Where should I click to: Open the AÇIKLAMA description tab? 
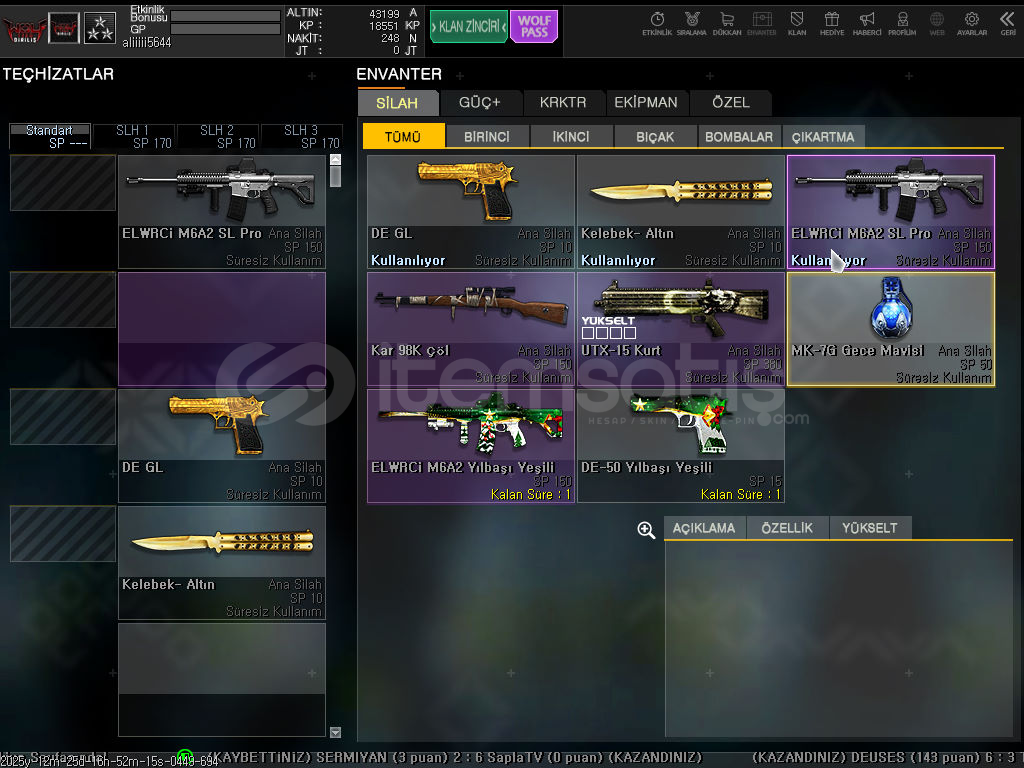click(x=704, y=528)
